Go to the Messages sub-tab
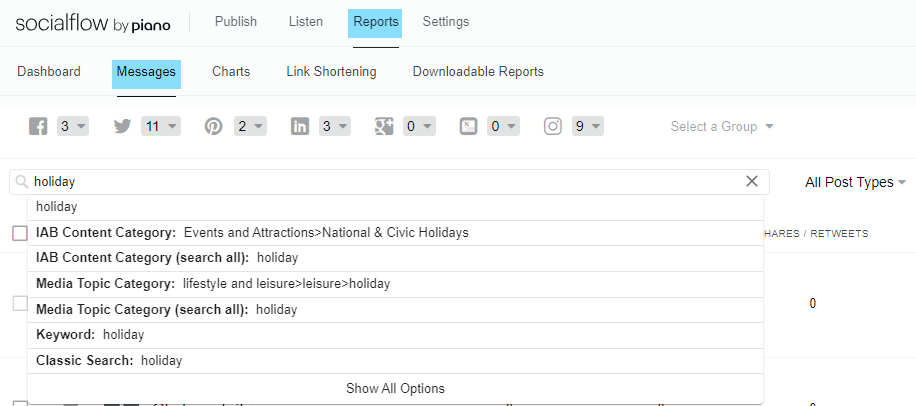This screenshot has width=916, height=406. (x=146, y=74)
